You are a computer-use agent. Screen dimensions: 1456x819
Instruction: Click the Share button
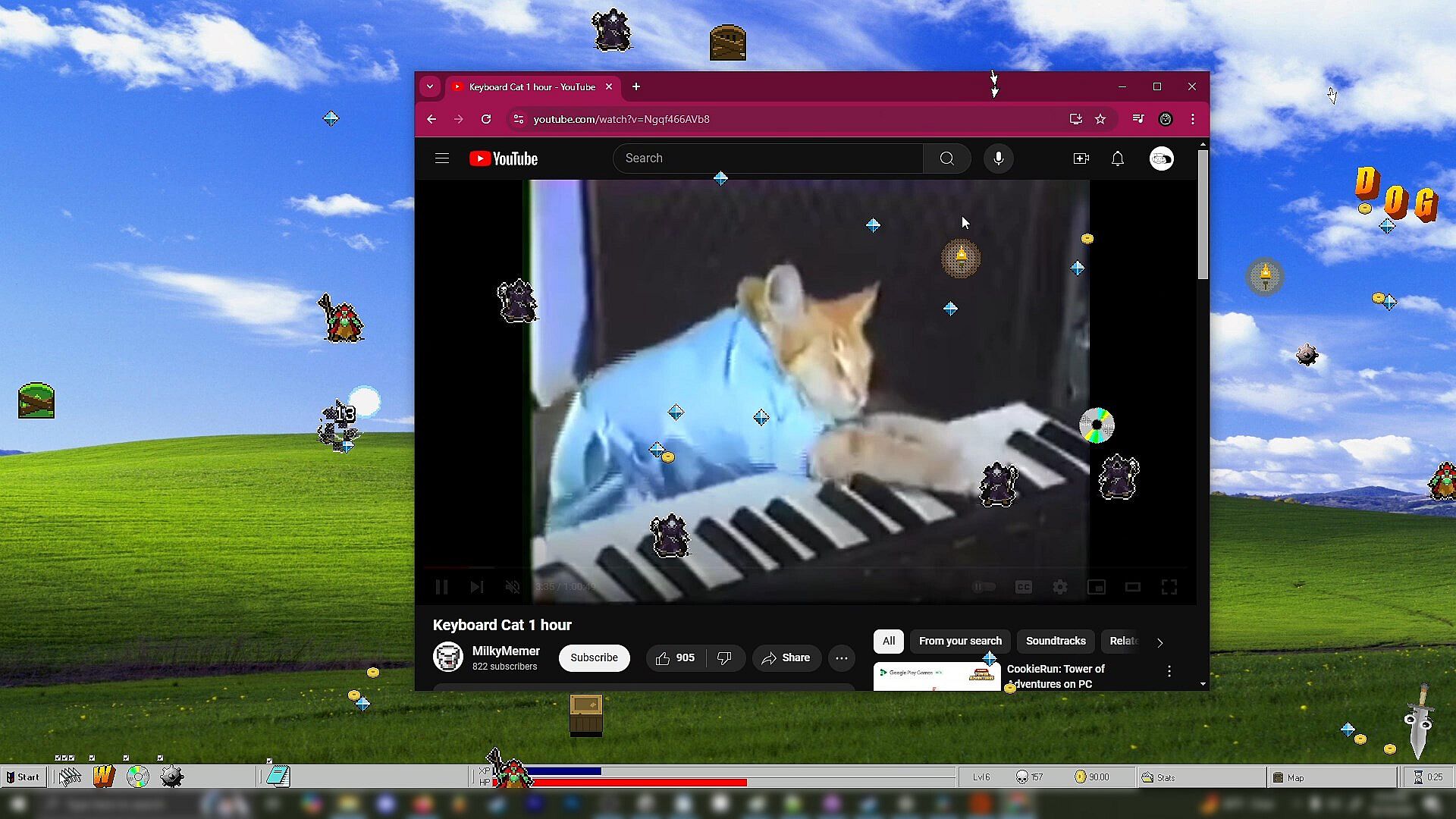[786, 658]
